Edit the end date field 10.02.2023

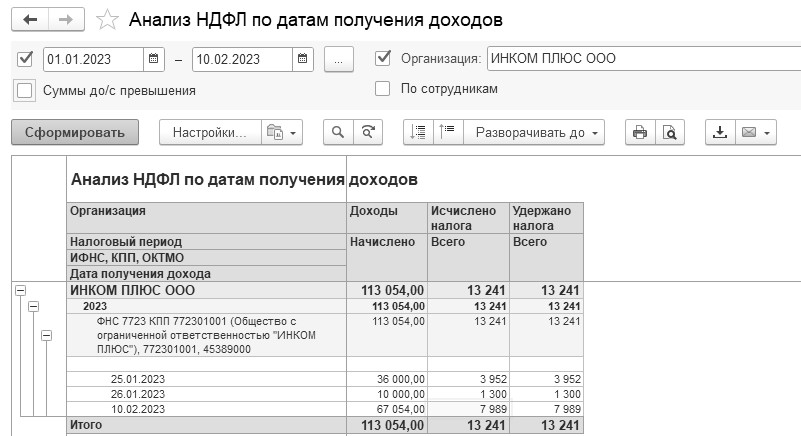(243, 59)
